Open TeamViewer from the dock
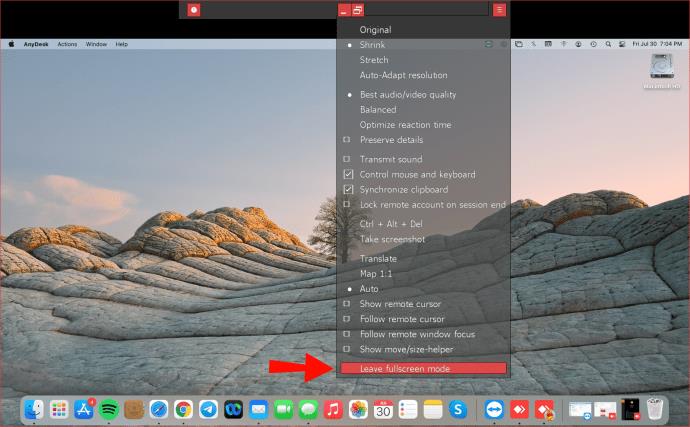690x427 pixels. coord(494,409)
